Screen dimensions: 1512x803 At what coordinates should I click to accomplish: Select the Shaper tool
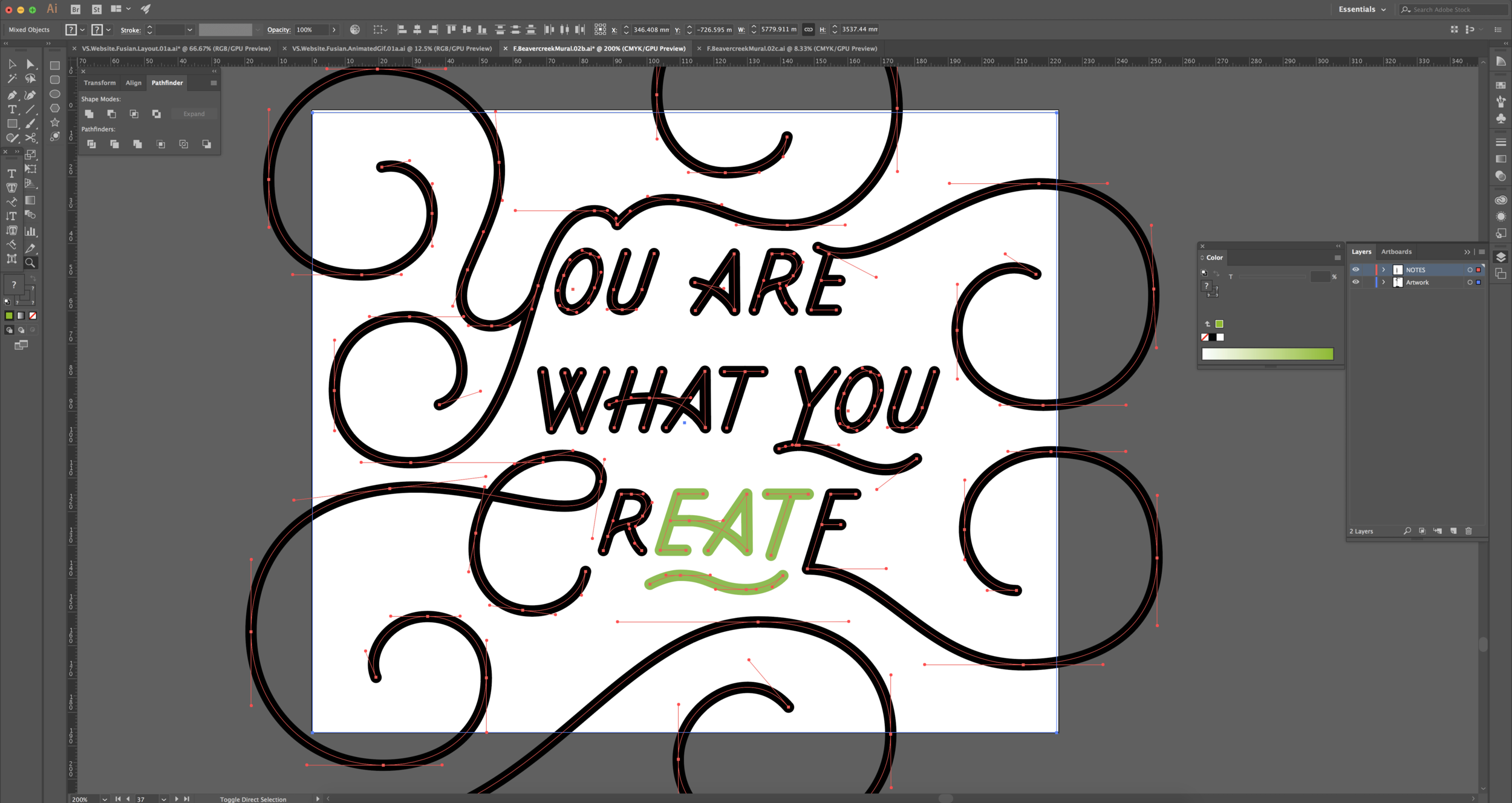click(x=11, y=138)
